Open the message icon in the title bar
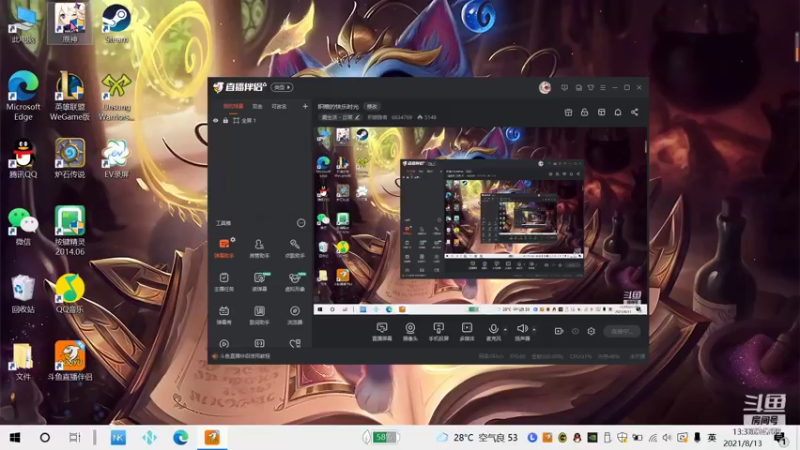800x450 pixels. (564, 88)
